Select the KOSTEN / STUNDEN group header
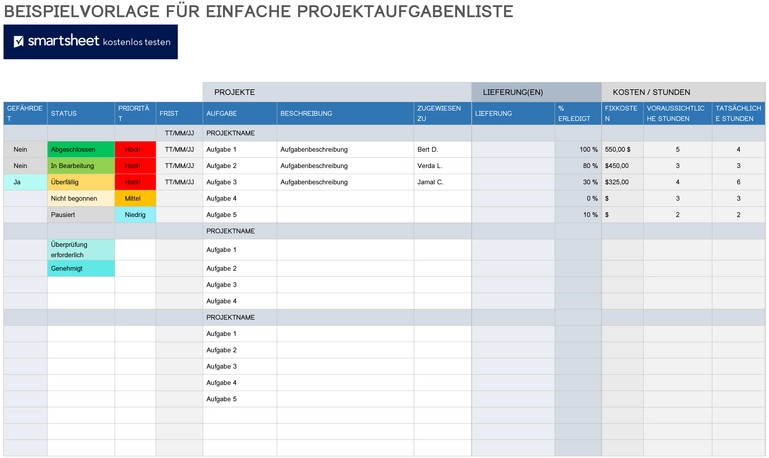769x458 pixels. (x=683, y=92)
